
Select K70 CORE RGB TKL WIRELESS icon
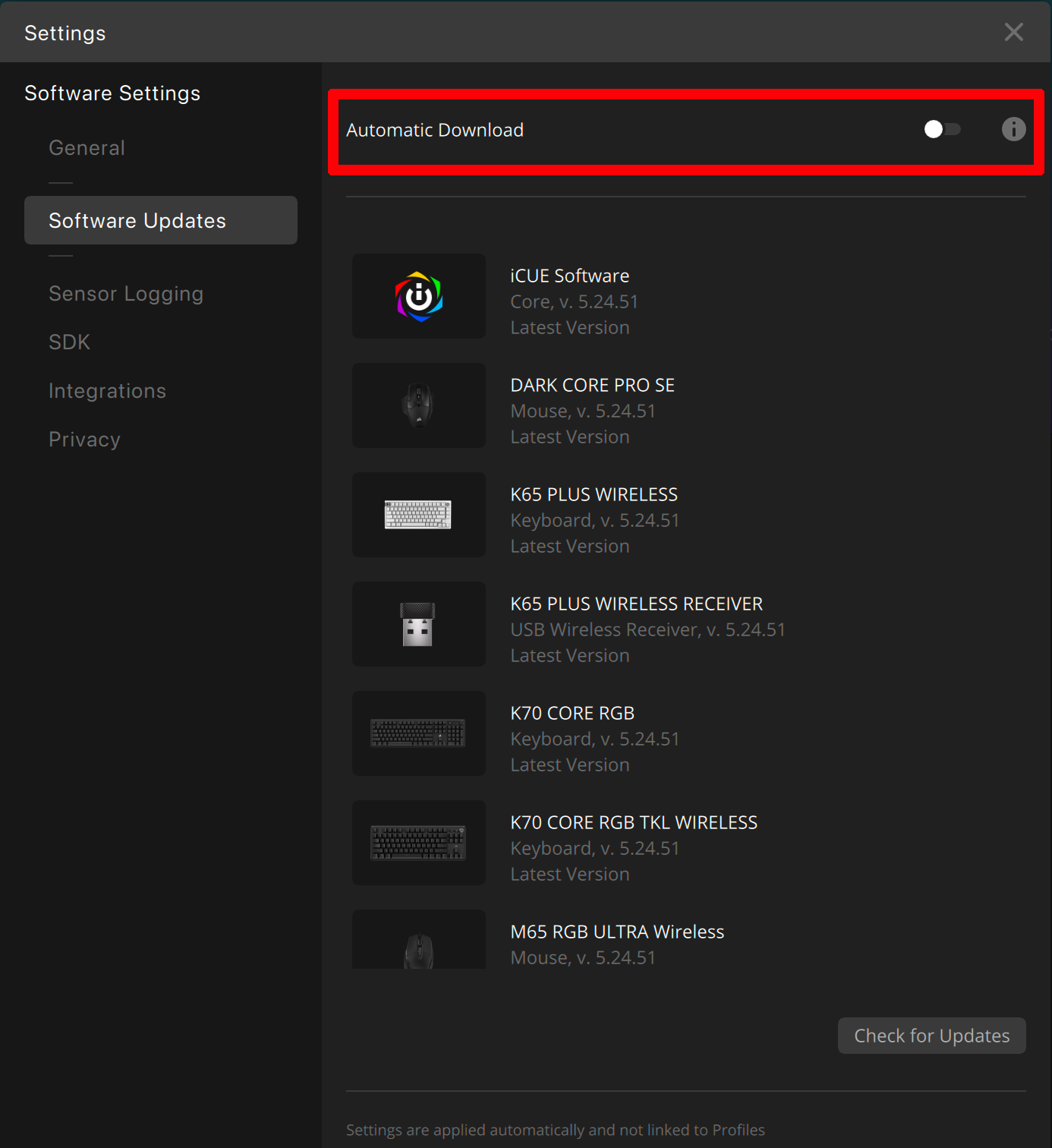(x=418, y=843)
